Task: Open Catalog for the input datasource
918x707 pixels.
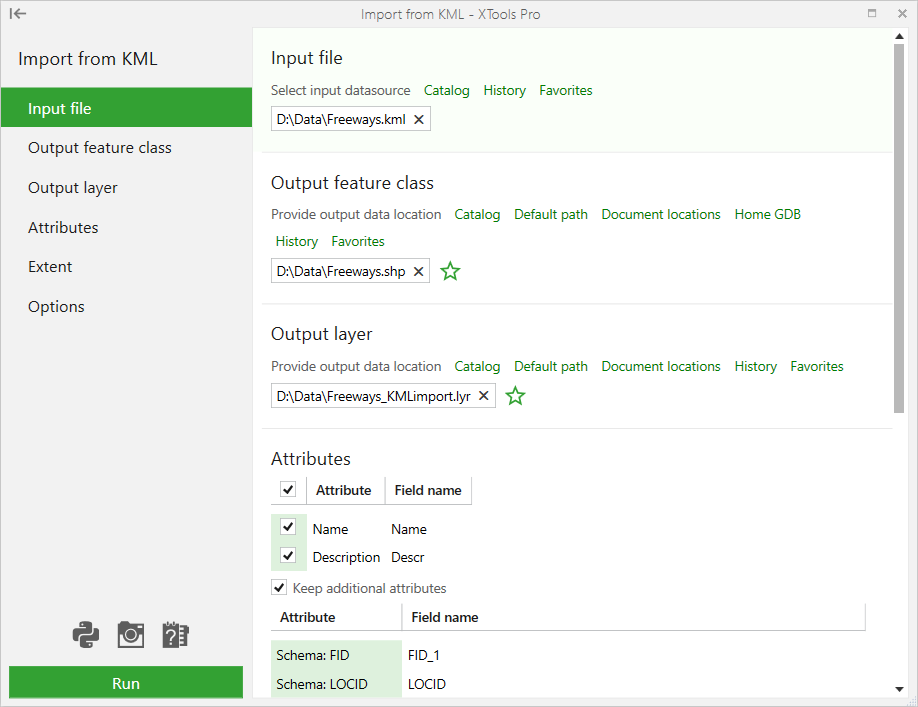Action: coord(446,90)
